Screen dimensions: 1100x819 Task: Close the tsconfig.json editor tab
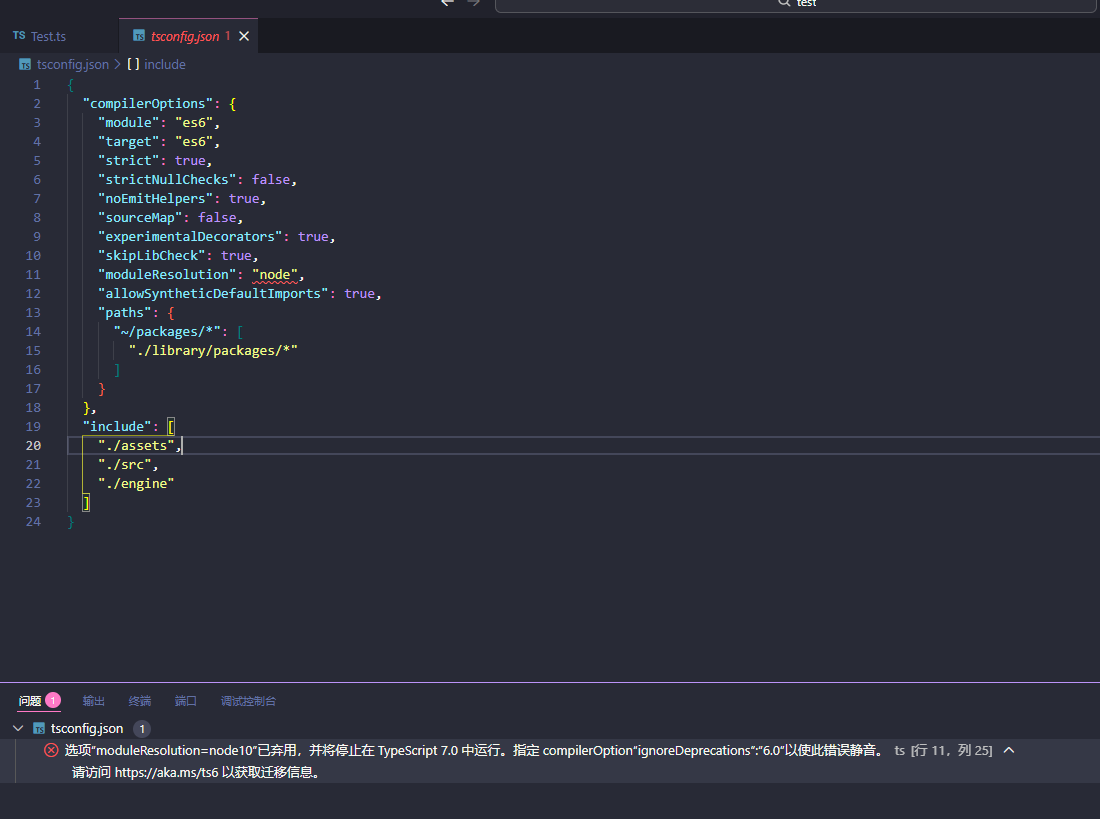244,36
